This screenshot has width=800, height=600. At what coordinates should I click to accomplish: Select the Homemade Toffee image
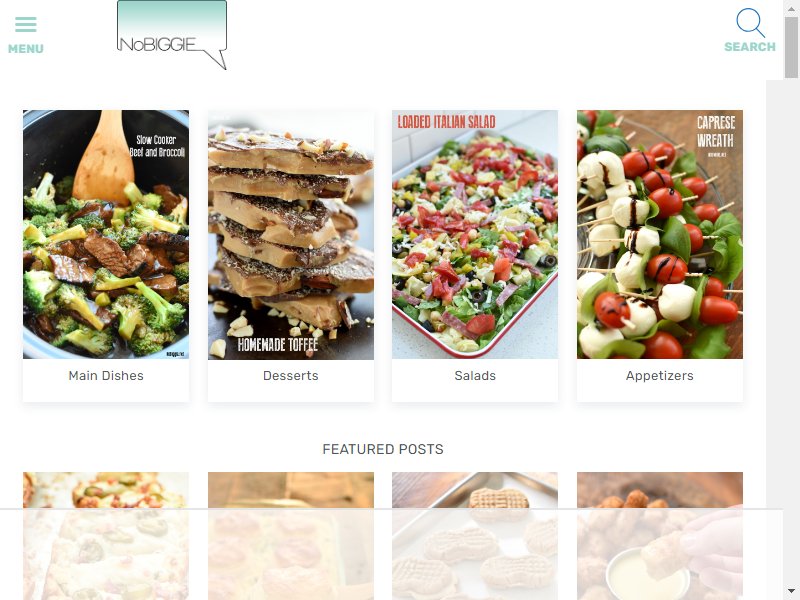pos(291,234)
